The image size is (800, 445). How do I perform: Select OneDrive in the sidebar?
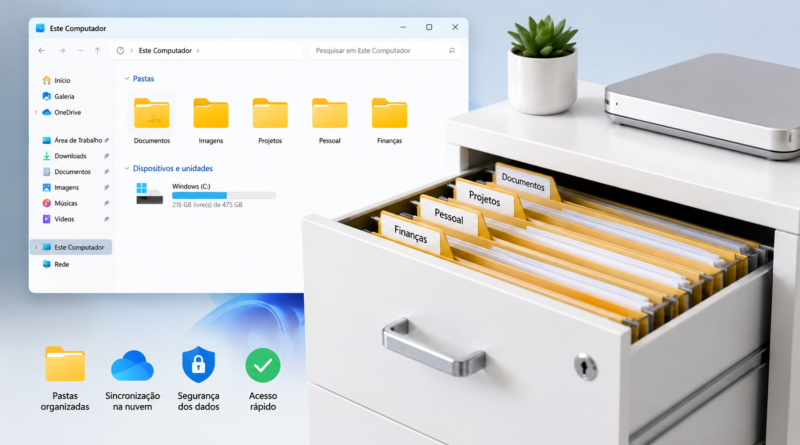(62, 112)
